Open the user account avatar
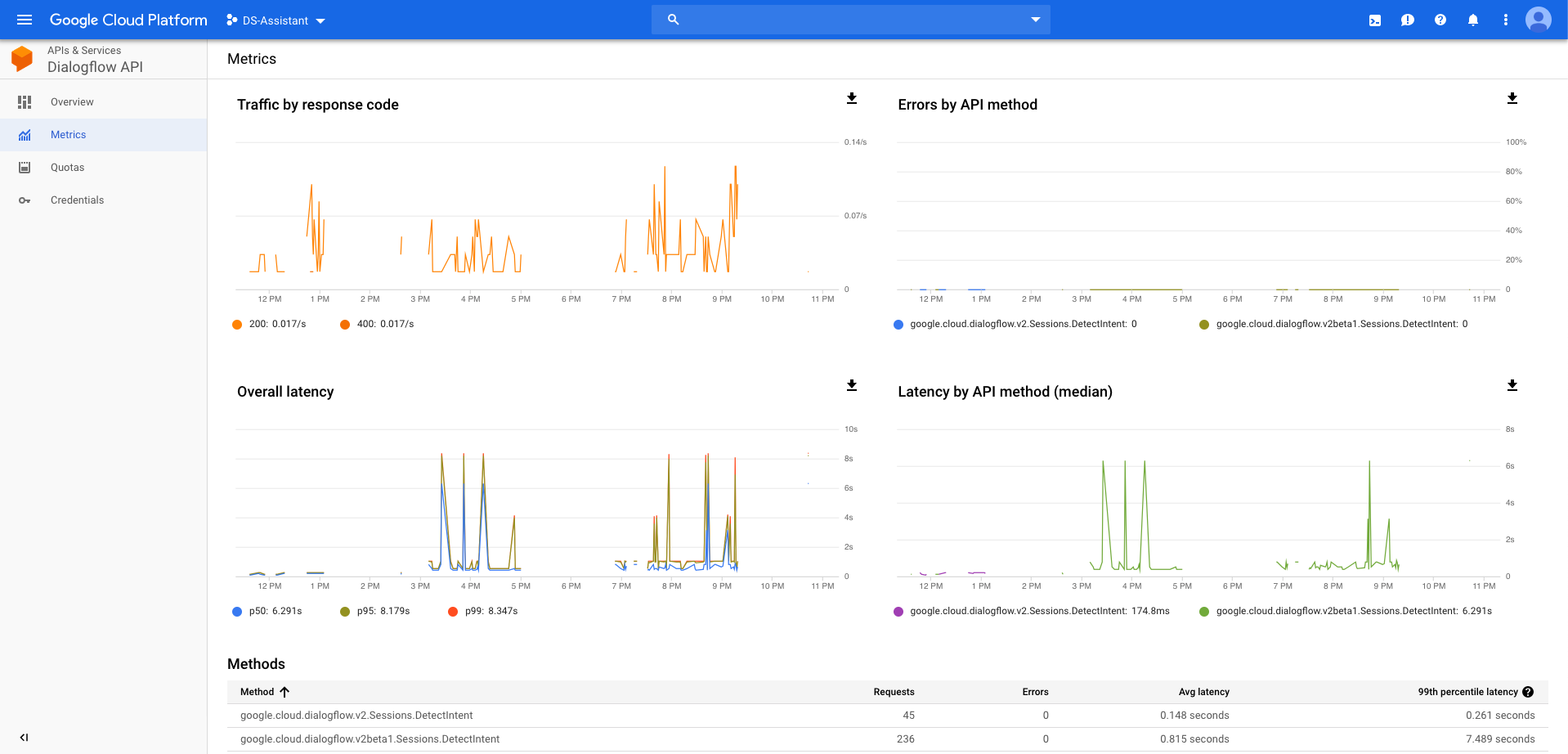Screen dimensions: 1568x754 (1539, 20)
